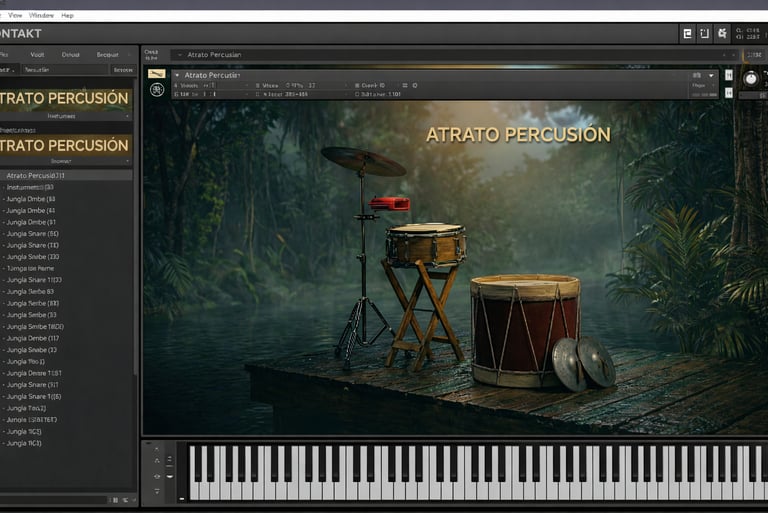Open the rack dropdown arrow before Atrato Percusian title

coord(180,55)
